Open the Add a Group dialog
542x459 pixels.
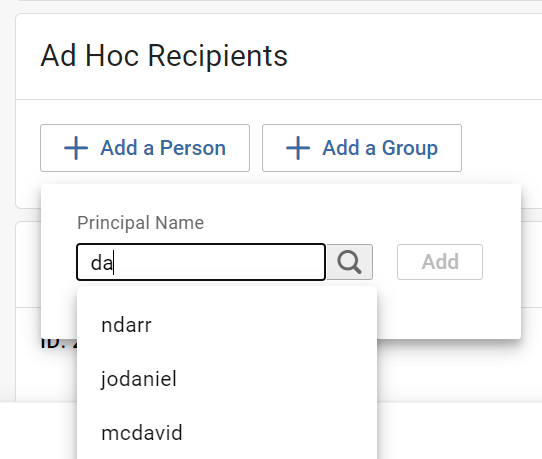click(362, 148)
